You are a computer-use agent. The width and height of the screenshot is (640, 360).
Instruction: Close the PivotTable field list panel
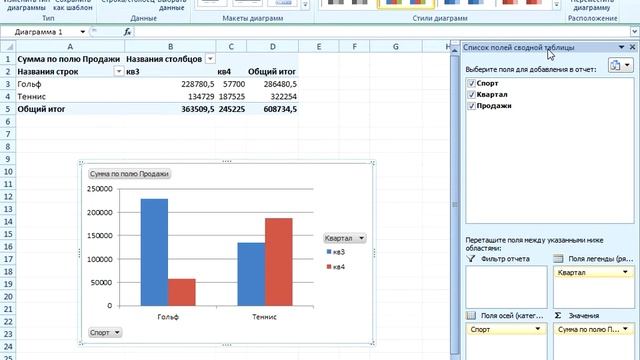coord(632,47)
